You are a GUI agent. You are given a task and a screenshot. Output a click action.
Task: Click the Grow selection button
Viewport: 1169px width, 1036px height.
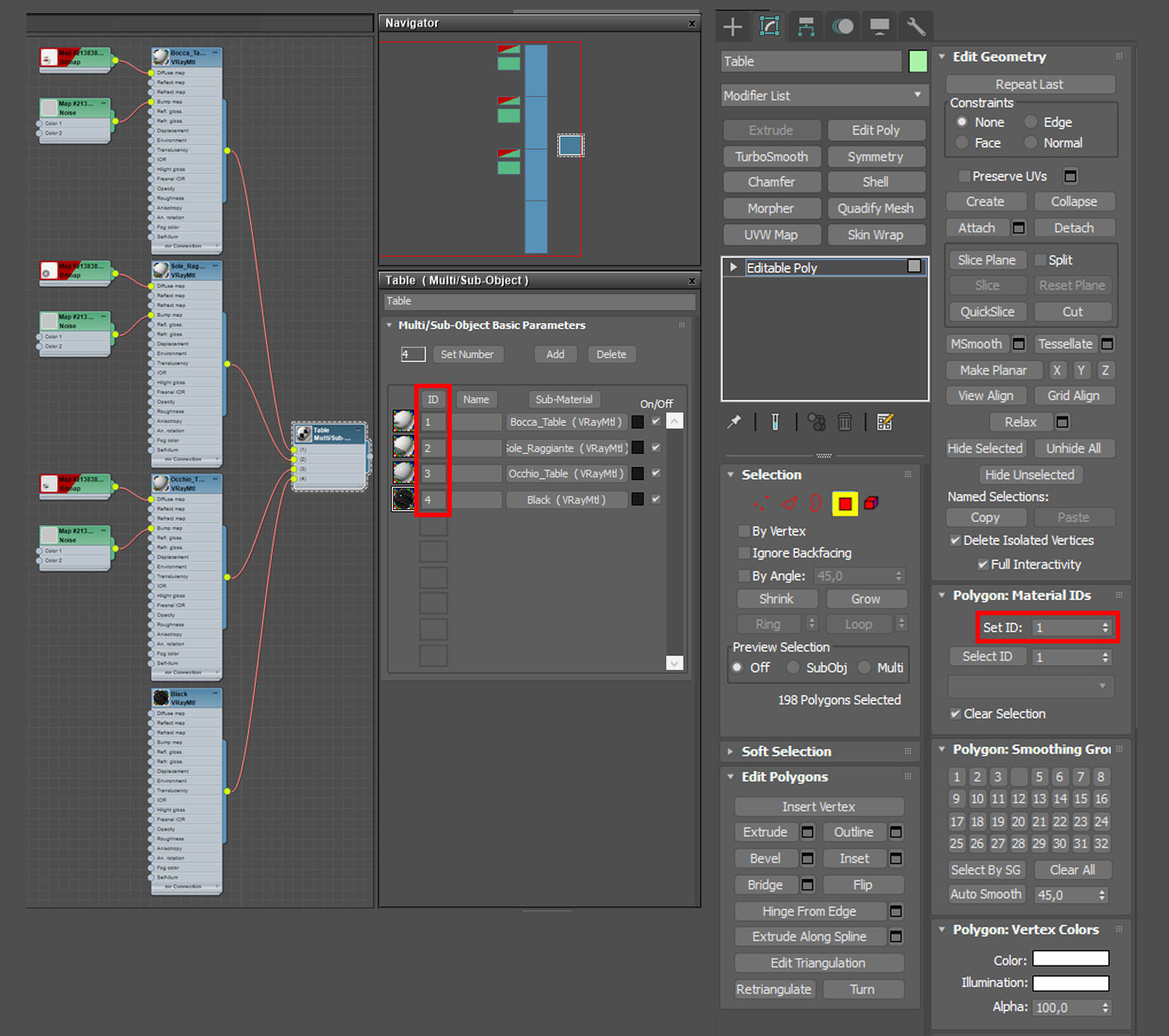865,599
